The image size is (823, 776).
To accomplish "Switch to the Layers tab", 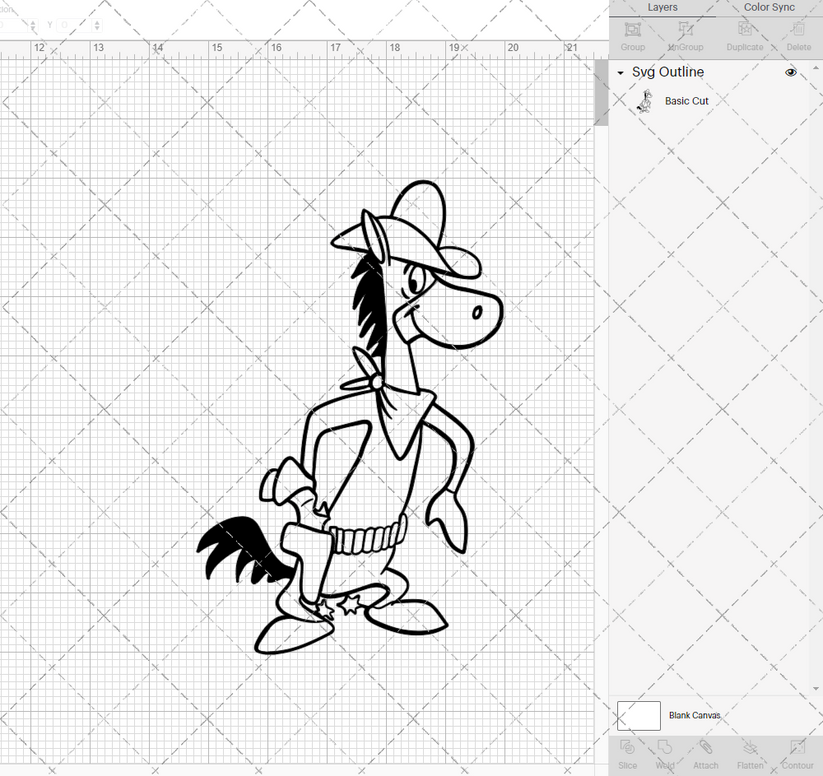I will pos(662,8).
